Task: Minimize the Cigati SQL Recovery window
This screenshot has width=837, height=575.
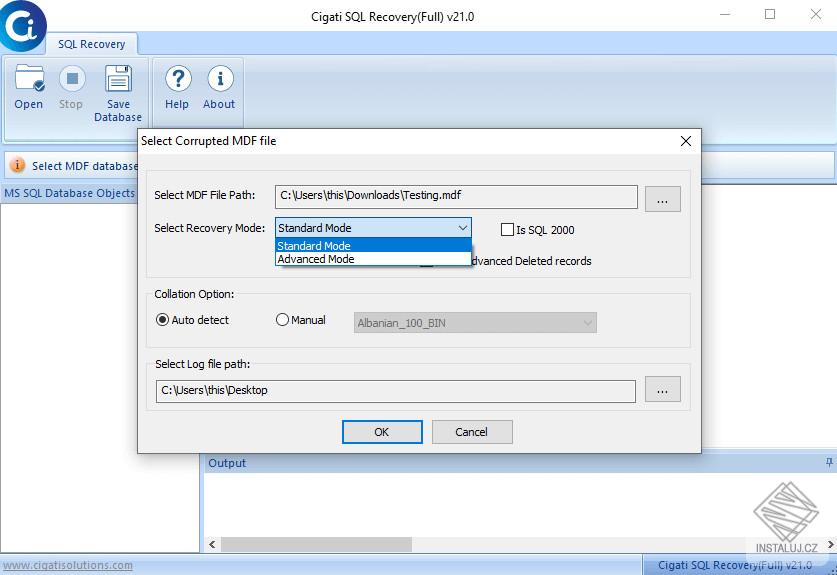Action: (x=725, y=15)
